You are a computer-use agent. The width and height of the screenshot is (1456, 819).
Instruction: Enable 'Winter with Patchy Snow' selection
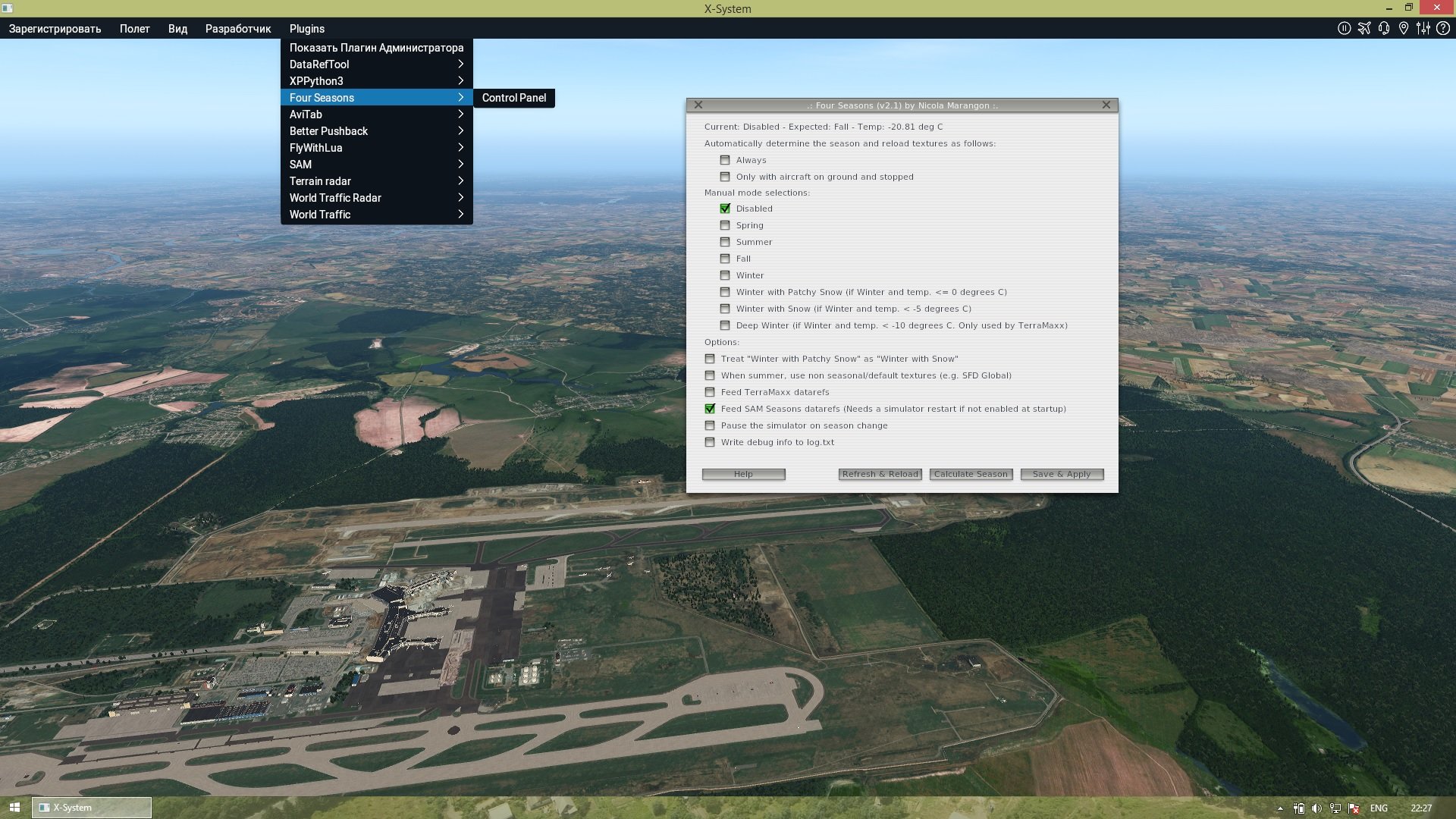726,292
